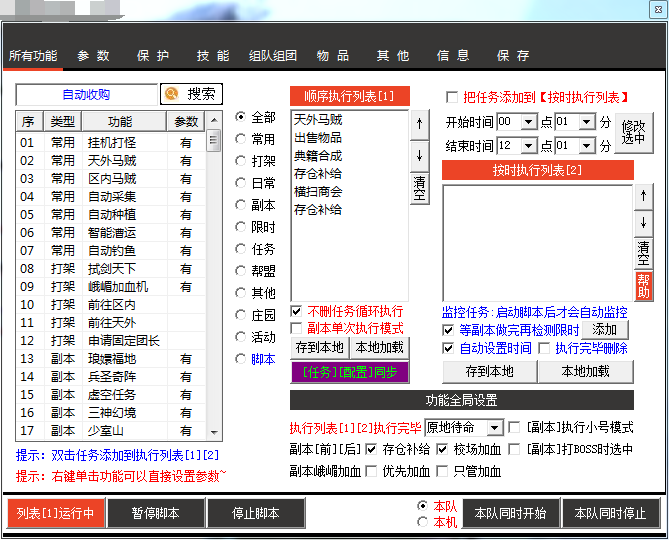The image size is (669, 540).
Task: Select the 本机 radio button
Action: pyautogui.click(x=422, y=522)
